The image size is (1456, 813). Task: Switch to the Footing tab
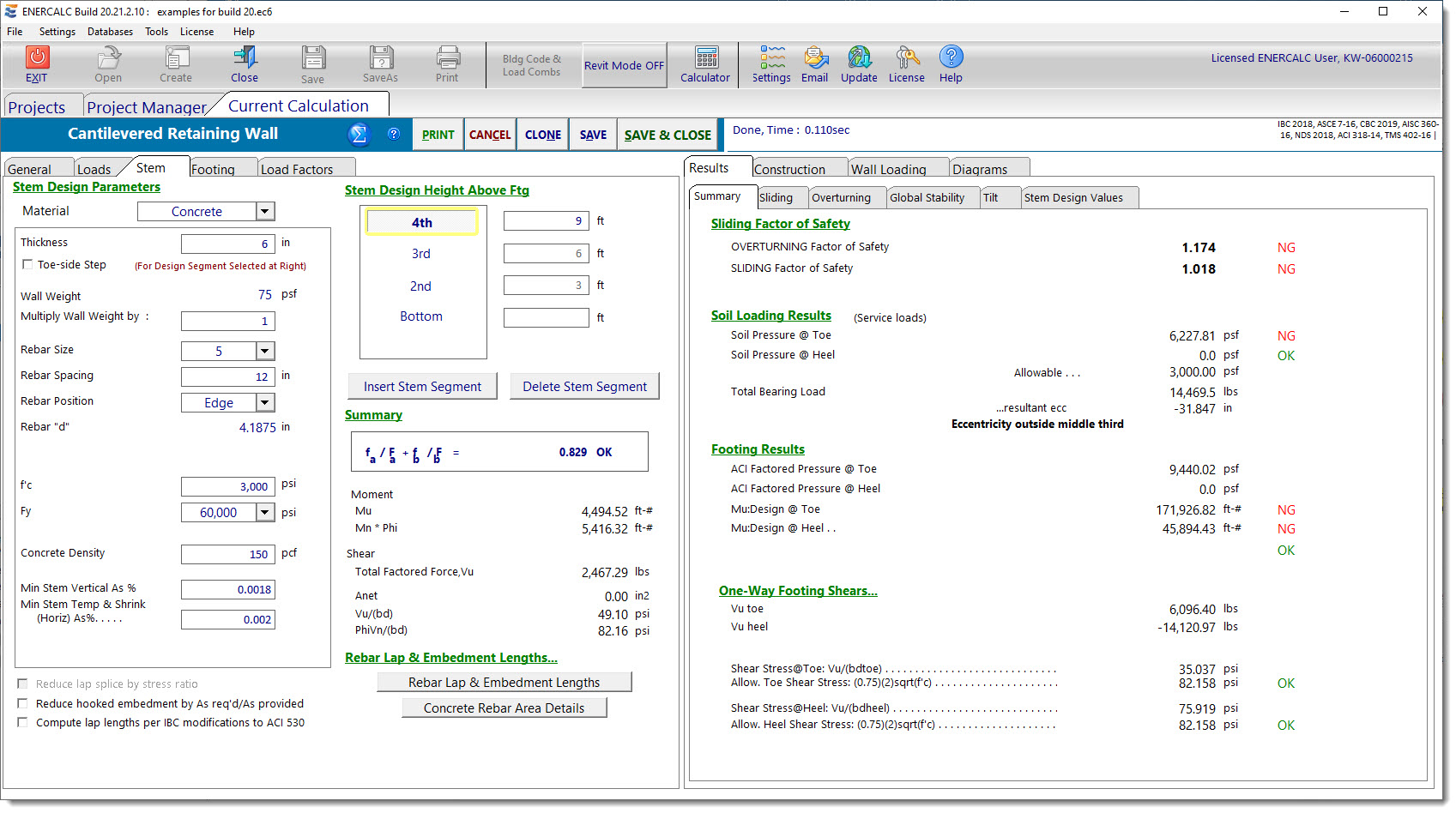click(214, 169)
